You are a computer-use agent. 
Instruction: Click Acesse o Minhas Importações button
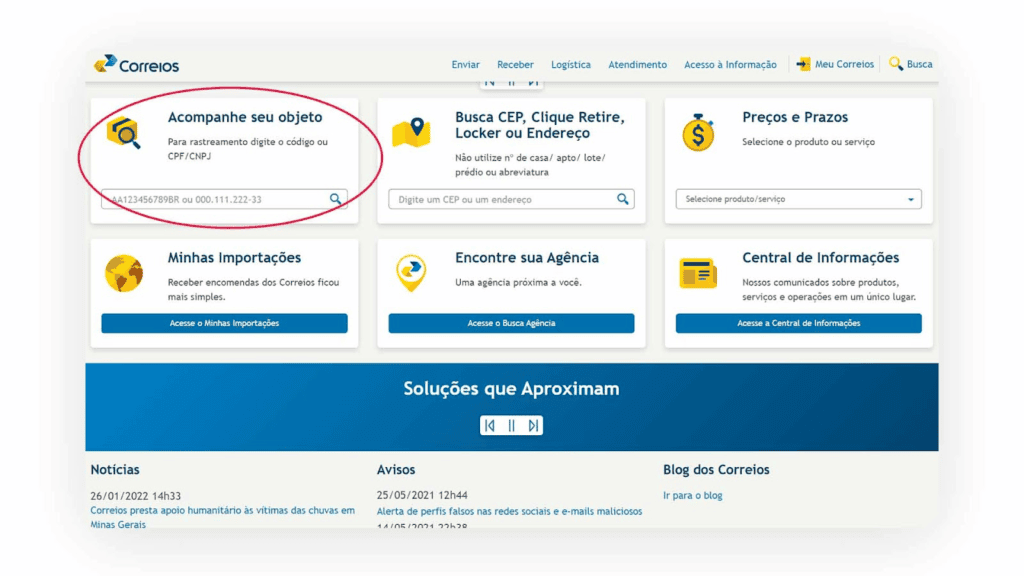[x=223, y=323]
